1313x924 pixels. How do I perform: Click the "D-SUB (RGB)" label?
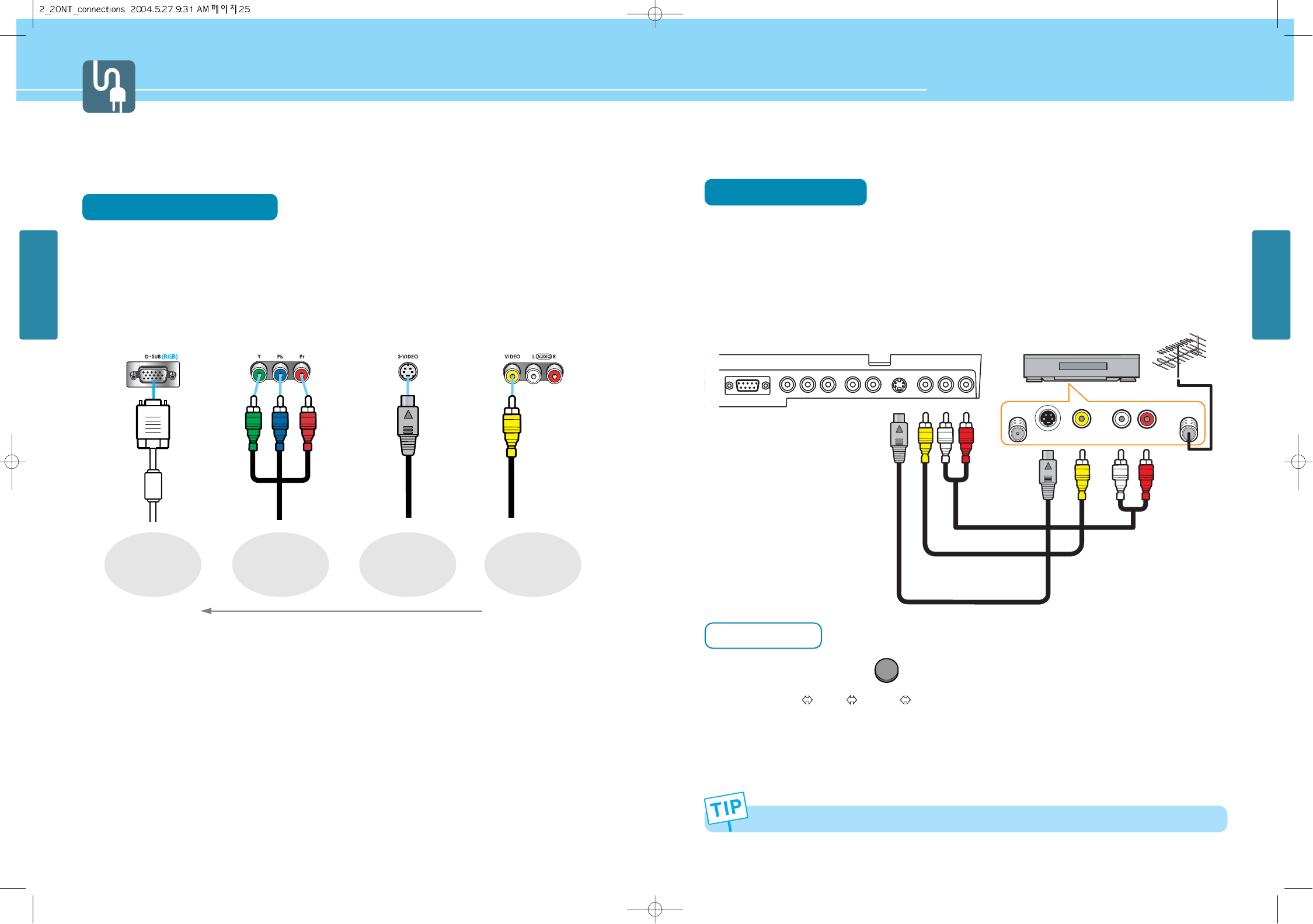161,357
